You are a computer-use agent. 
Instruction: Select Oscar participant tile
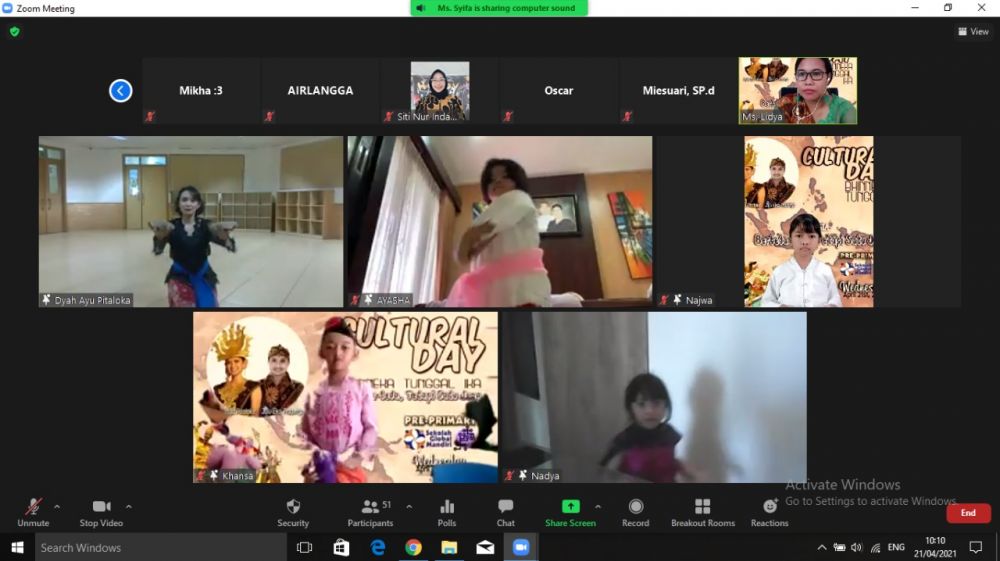pyautogui.click(x=559, y=91)
